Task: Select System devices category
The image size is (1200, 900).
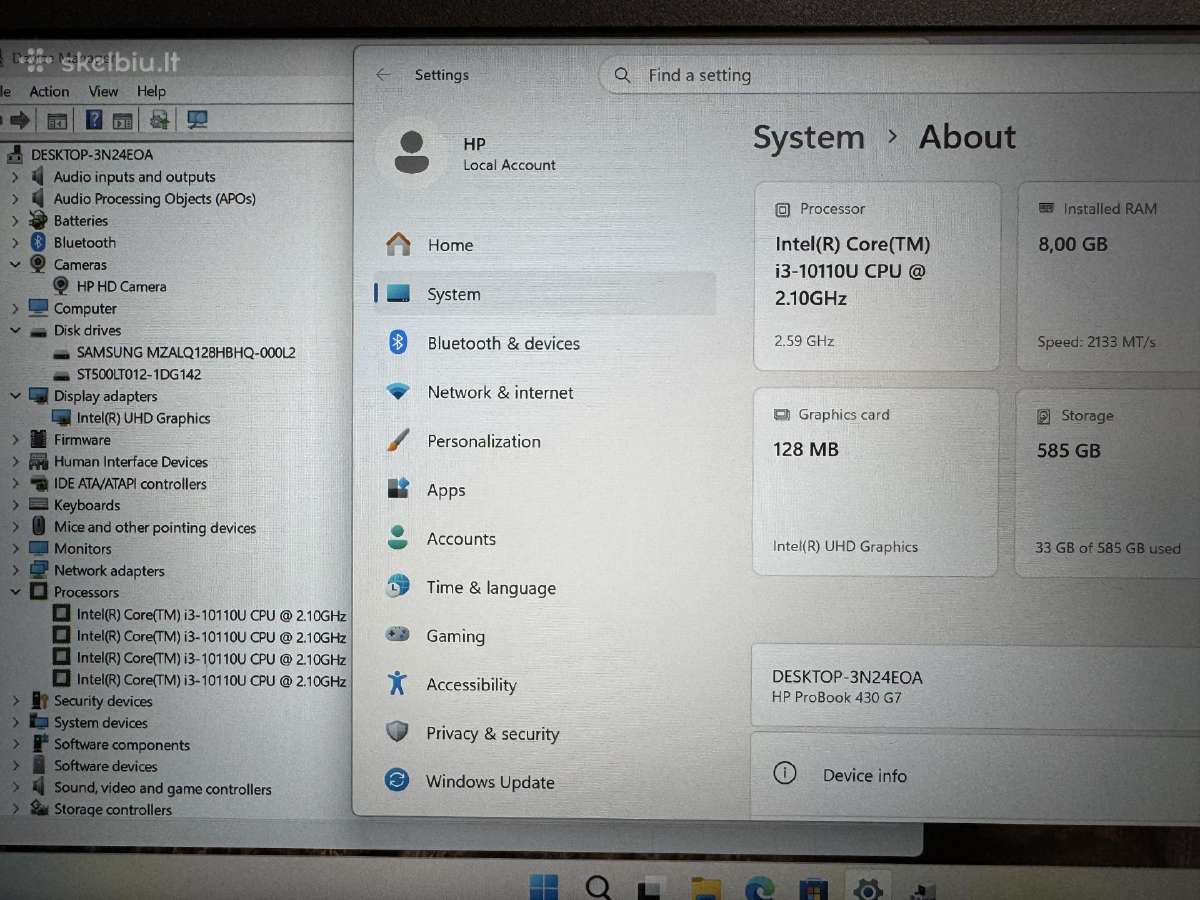Action: [x=100, y=723]
